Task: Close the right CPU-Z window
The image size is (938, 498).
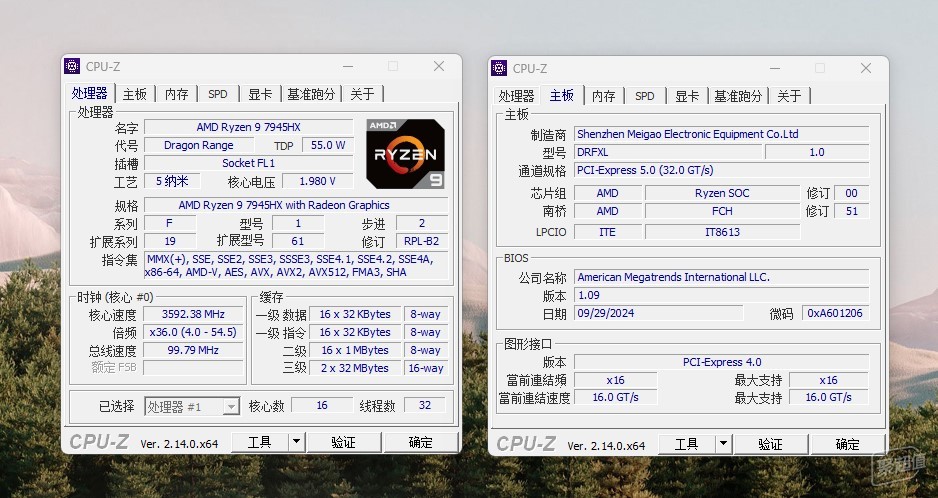Action: point(866,68)
